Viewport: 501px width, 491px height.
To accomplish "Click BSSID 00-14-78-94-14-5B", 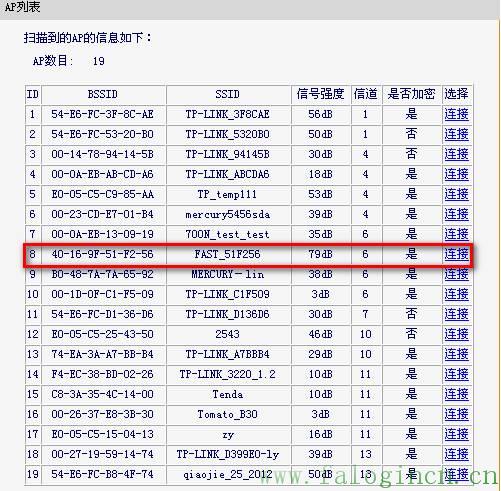I will [x=102, y=154].
